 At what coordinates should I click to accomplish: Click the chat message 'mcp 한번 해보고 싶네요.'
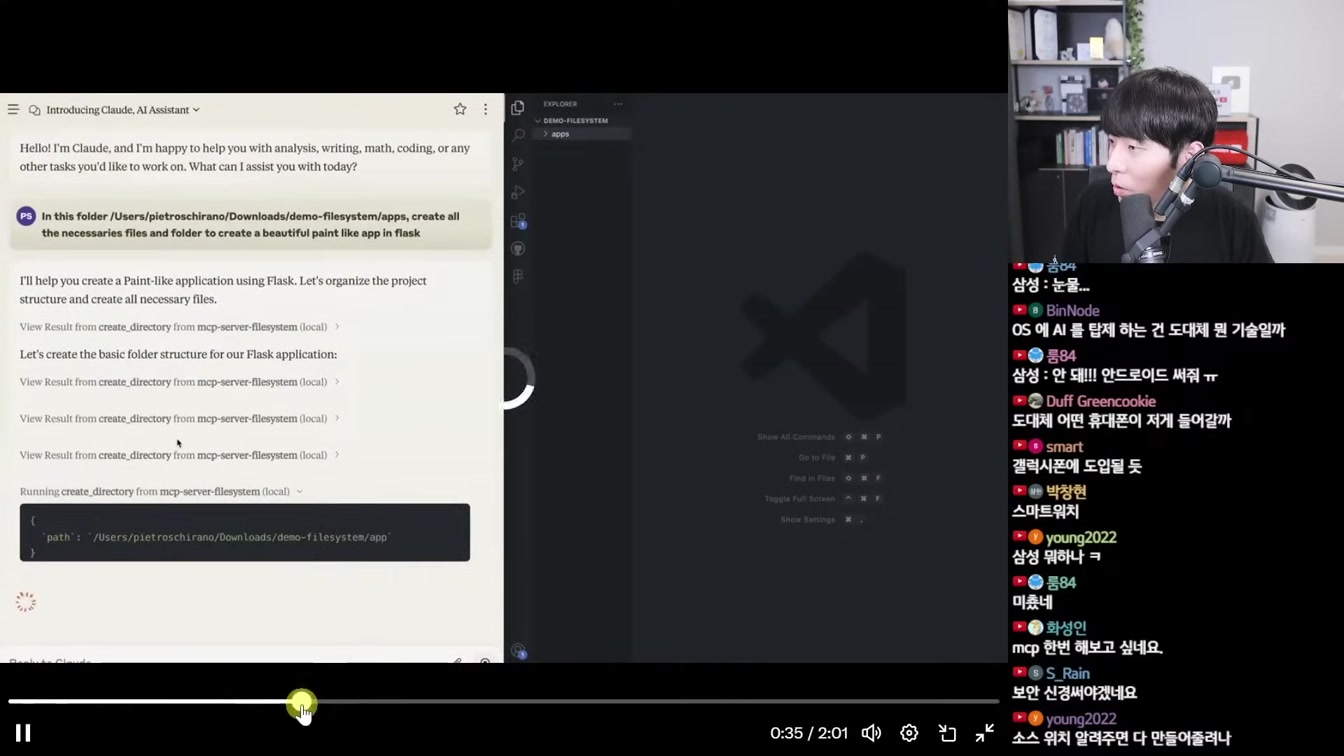(x=1087, y=647)
